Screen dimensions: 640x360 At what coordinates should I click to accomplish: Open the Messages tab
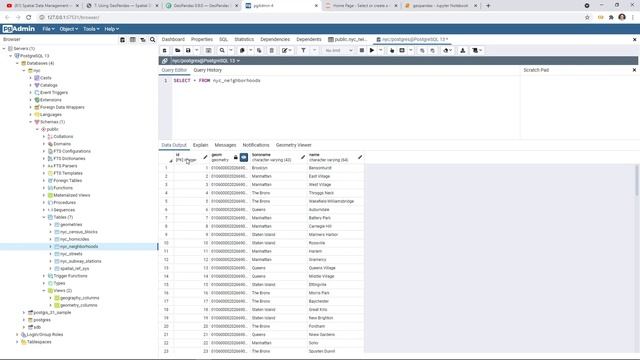pos(225,145)
